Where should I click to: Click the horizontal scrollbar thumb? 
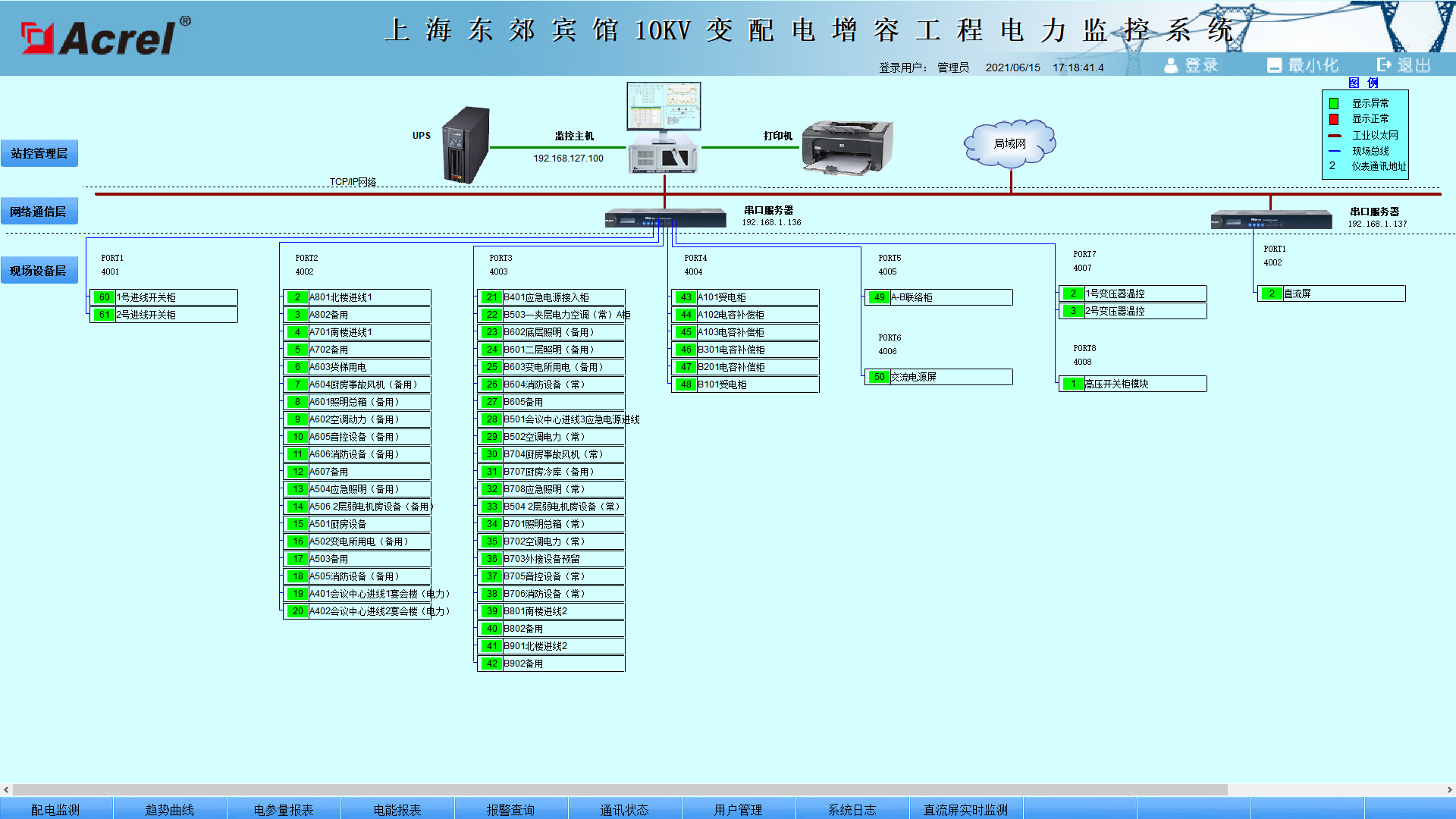coord(620,789)
